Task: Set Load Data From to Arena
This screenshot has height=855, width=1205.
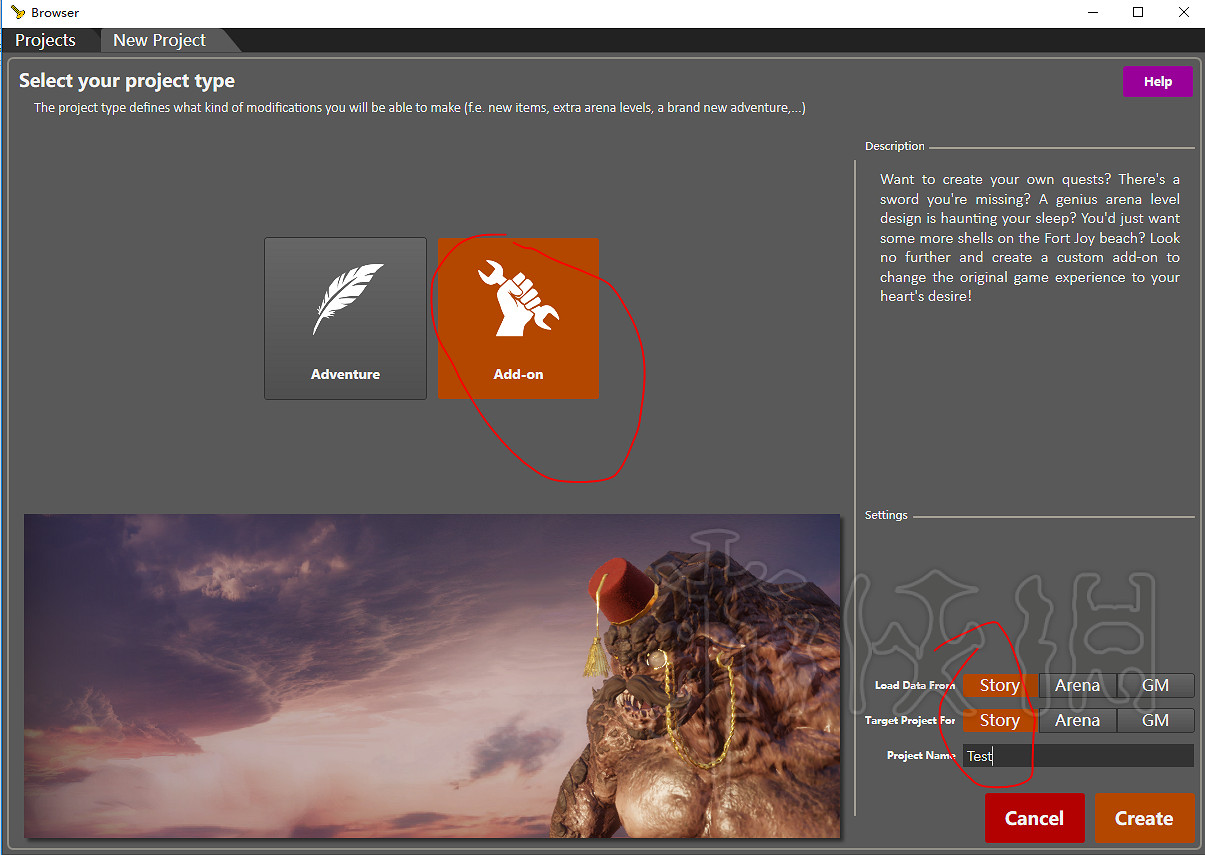Action: point(1077,685)
